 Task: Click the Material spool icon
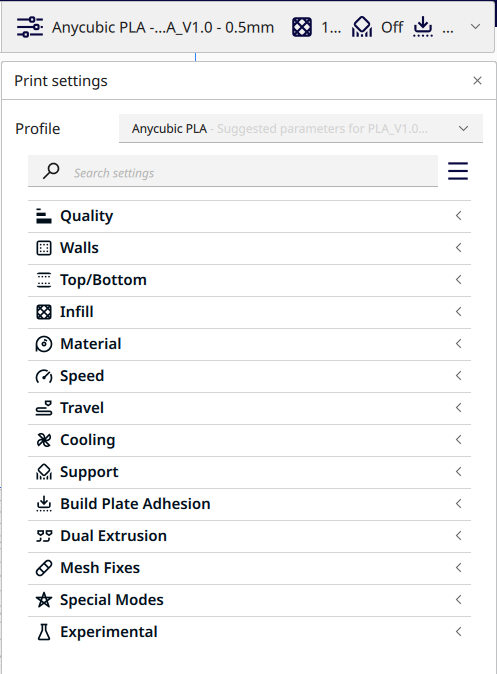coord(43,344)
